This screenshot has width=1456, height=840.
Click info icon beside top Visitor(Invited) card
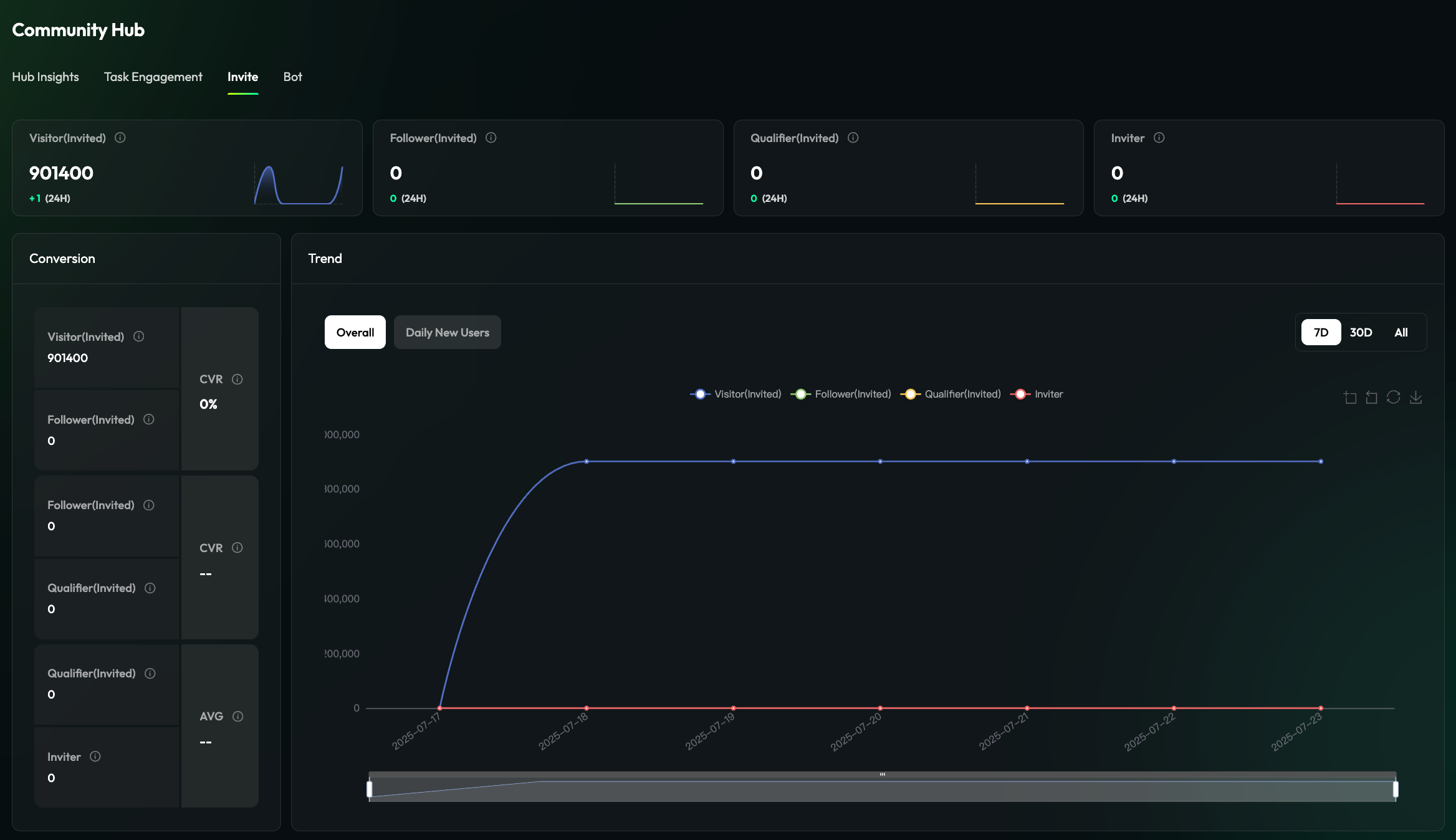120,138
